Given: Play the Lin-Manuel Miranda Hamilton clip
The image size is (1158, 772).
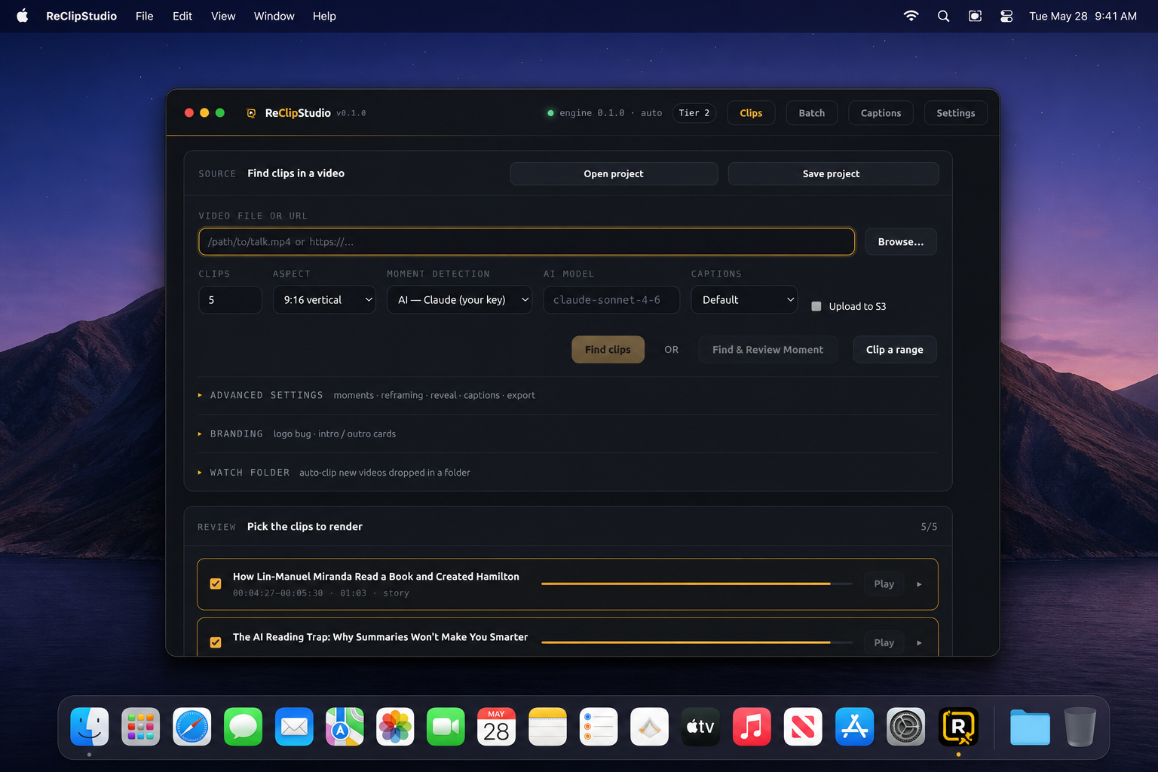Looking at the screenshot, I should (884, 584).
